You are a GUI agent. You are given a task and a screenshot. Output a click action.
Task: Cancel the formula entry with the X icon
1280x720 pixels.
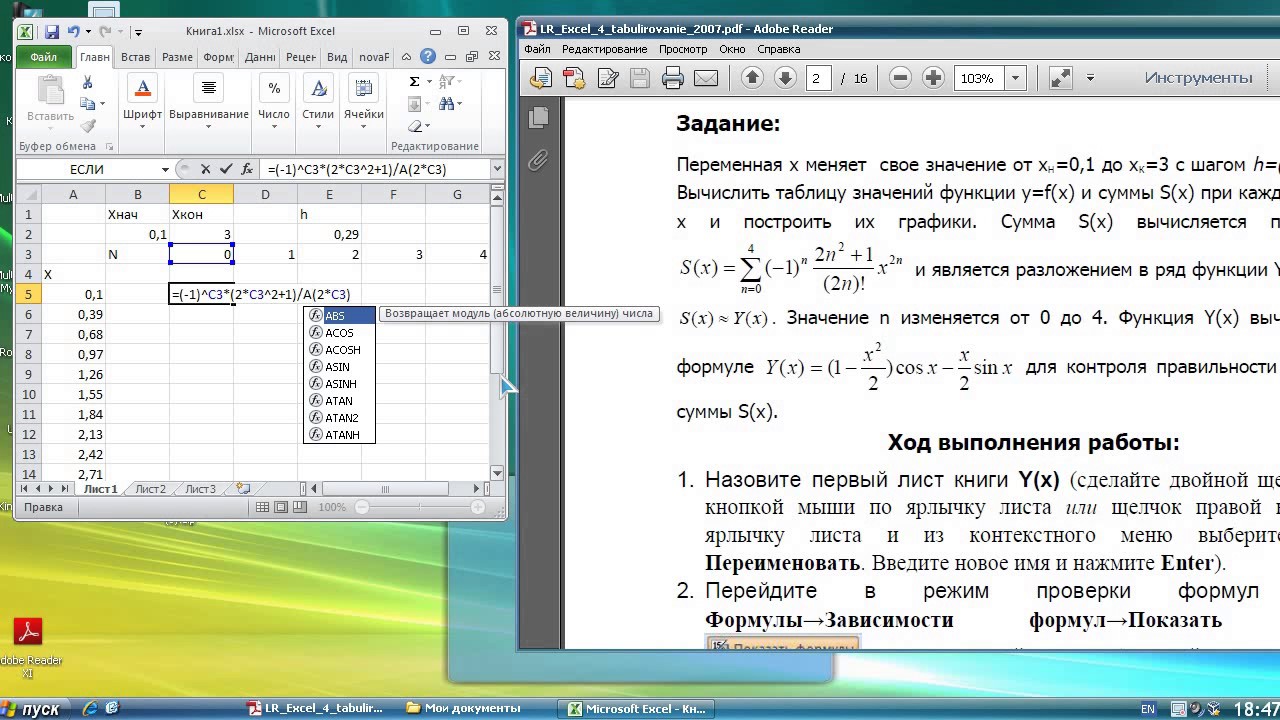click(x=206, y=169)
